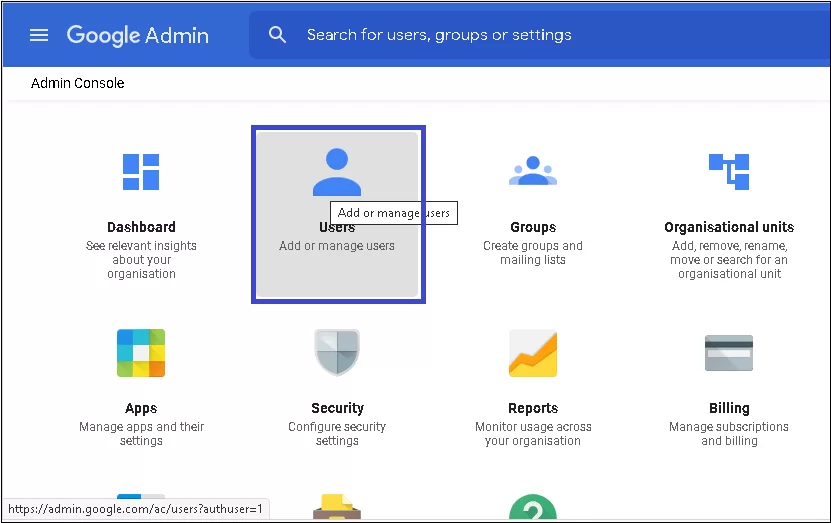Open the Reports chart icon
Screen dimensions: 831x523
tap(533, 353)
